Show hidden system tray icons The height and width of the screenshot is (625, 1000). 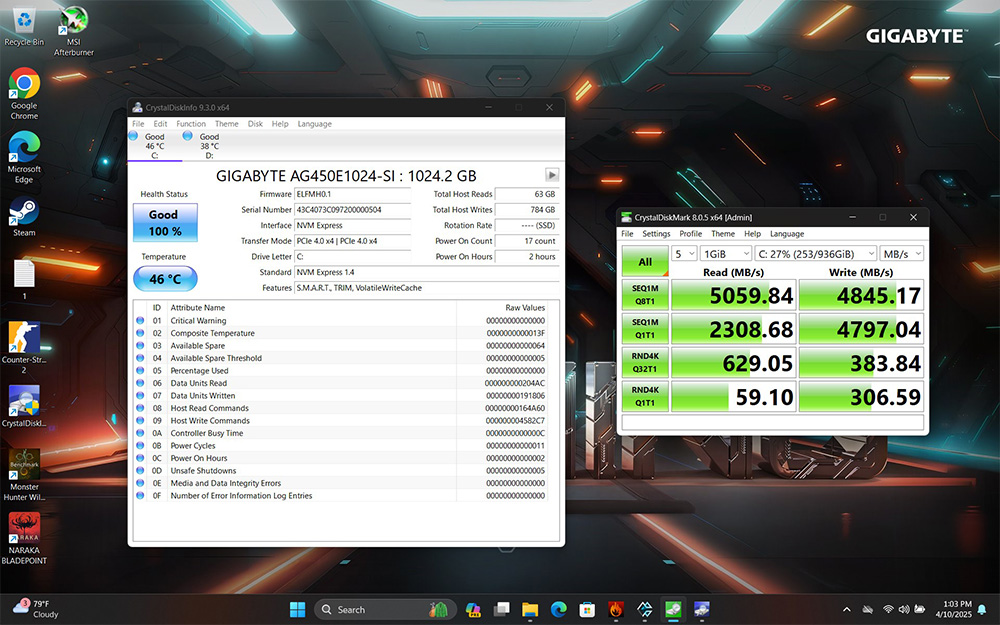pos(846,610)
